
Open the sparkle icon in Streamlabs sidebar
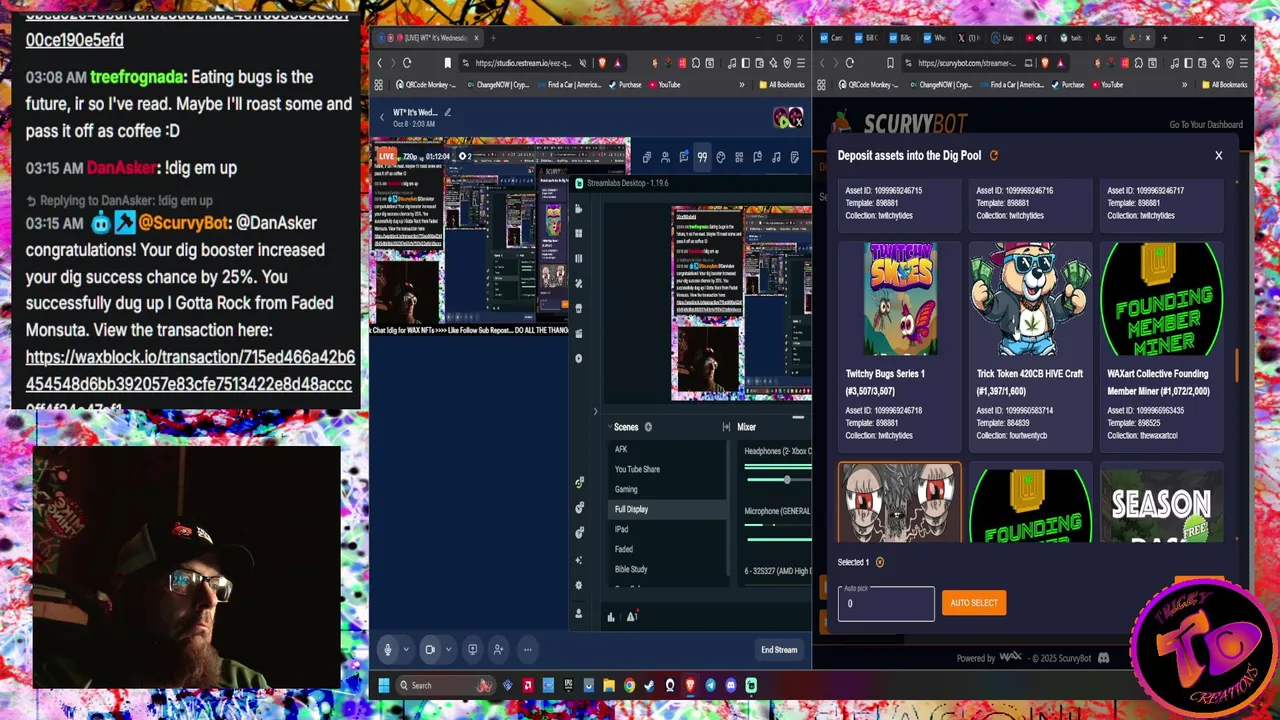pos(579,560)
